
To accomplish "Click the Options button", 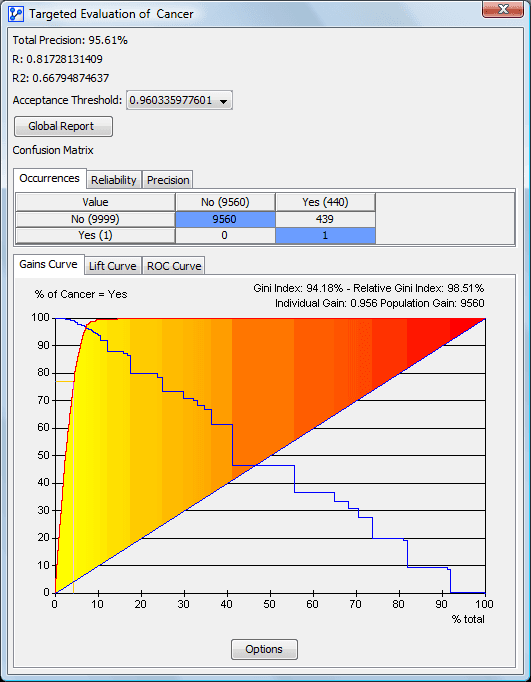I will pos(264,649).
